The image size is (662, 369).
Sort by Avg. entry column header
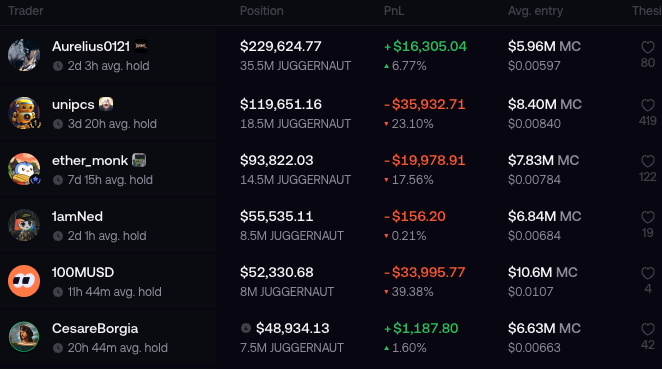(x=535, y=11)
